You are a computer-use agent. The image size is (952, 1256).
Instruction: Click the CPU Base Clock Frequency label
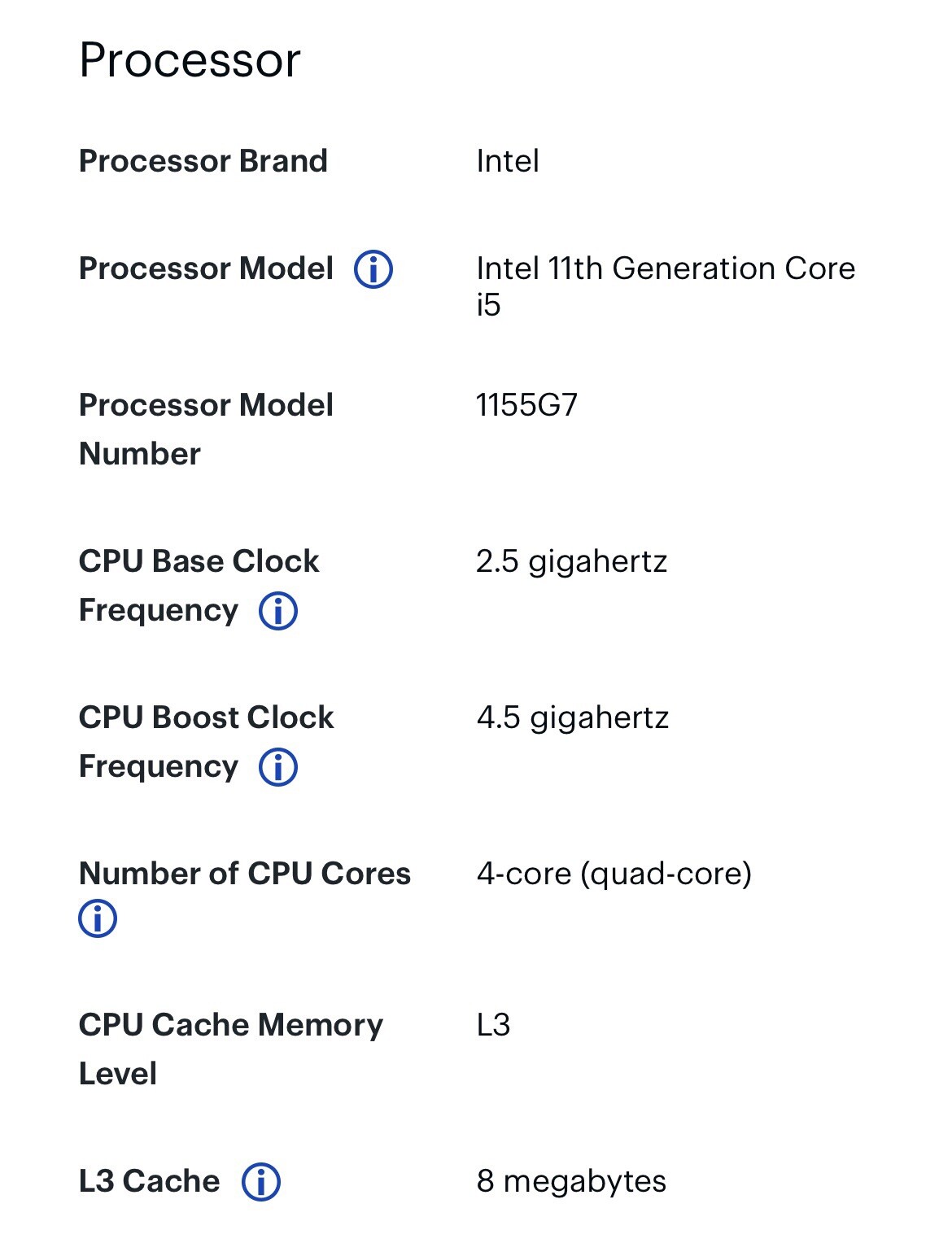coord(199,586)
